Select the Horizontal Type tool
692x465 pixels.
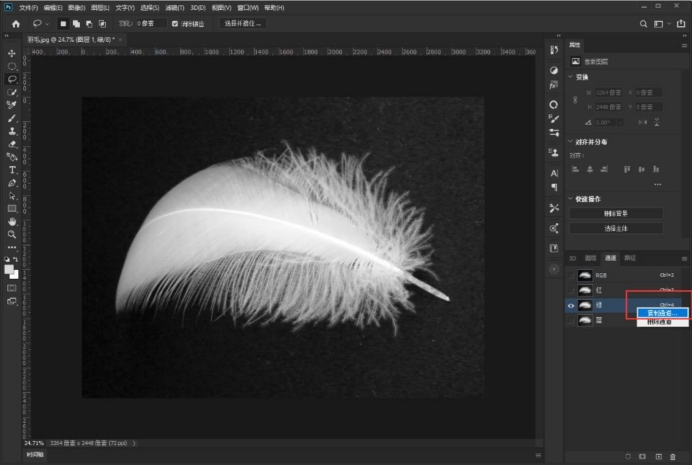(12, 170)
